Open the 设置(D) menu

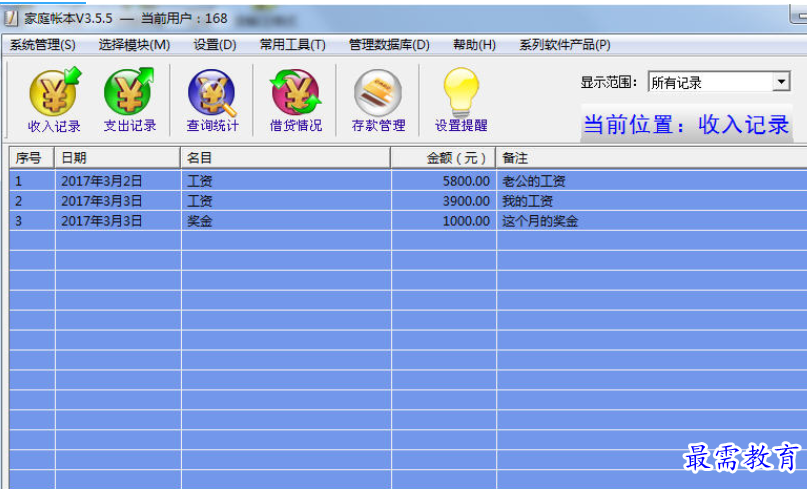click(215, 45)
